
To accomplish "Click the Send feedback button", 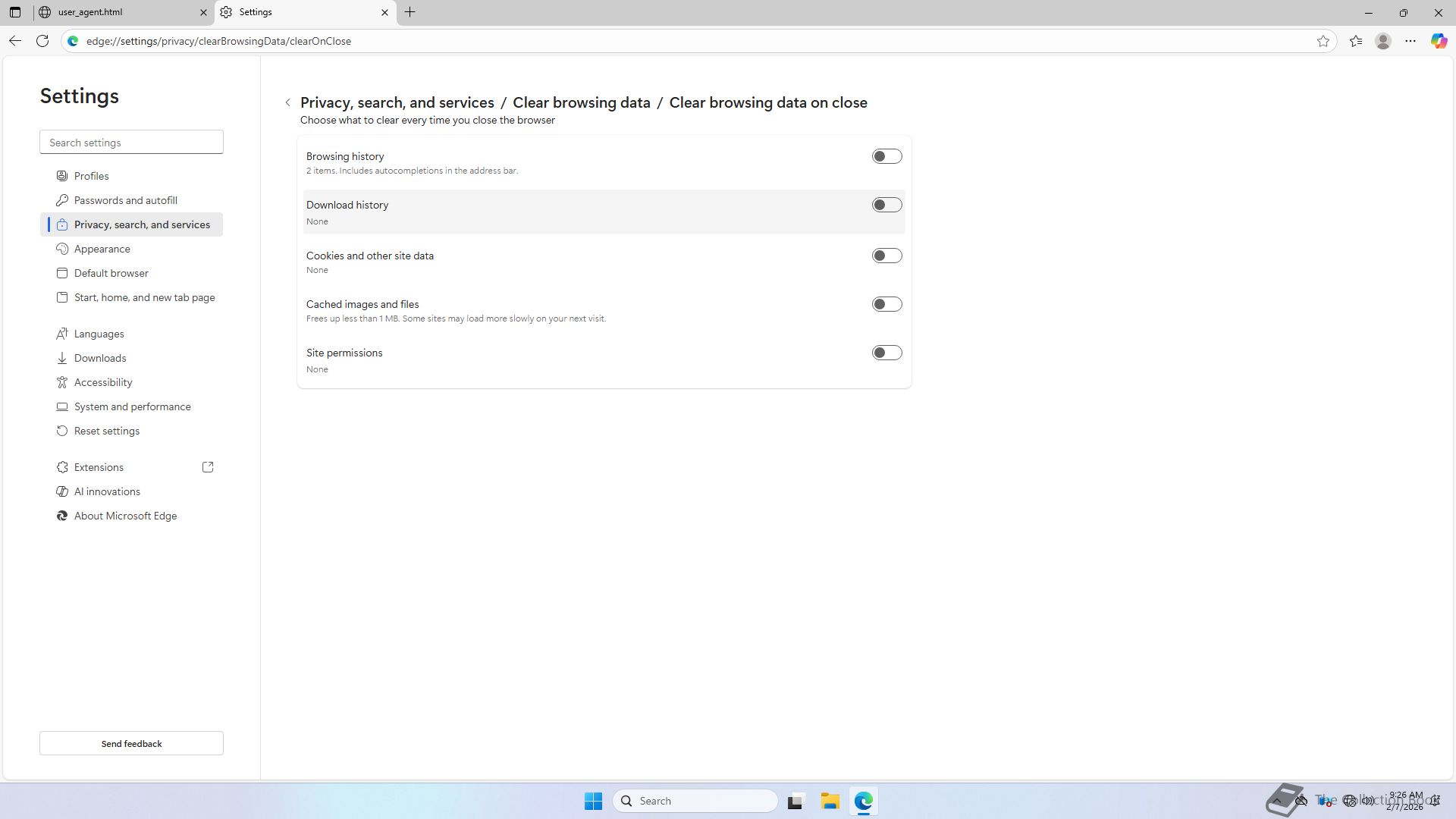I will click(x=131, y=743).
